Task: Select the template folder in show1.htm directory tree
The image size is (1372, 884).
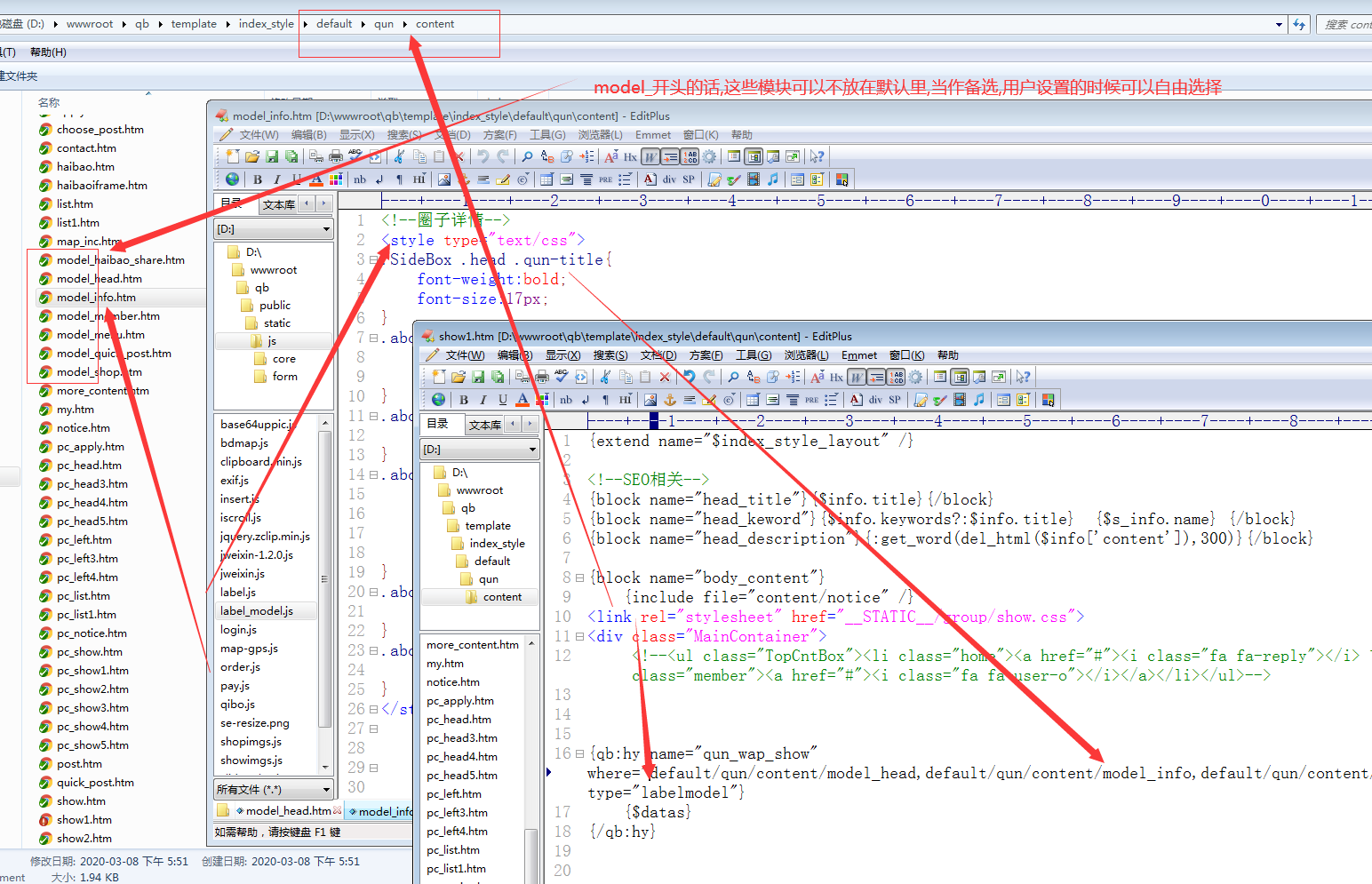Action: pyautogui.click(x=488, y=526)
